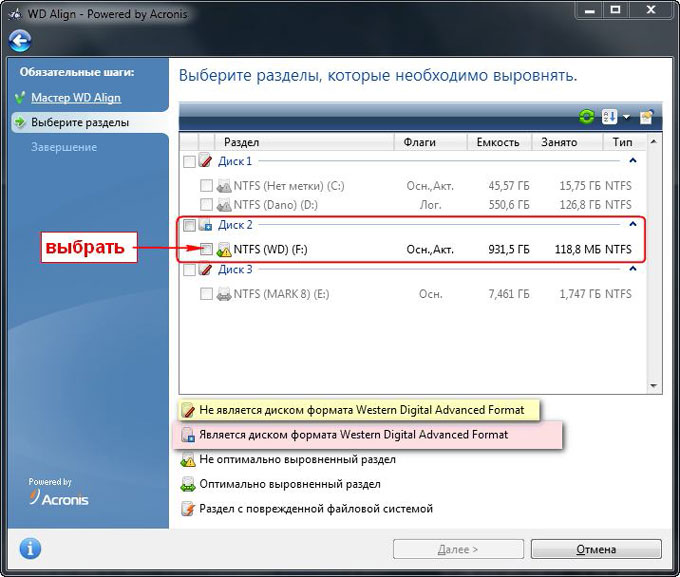
Task: Click the Disk 2 advanced format drive icon
Action: click(x=206, y=225)
